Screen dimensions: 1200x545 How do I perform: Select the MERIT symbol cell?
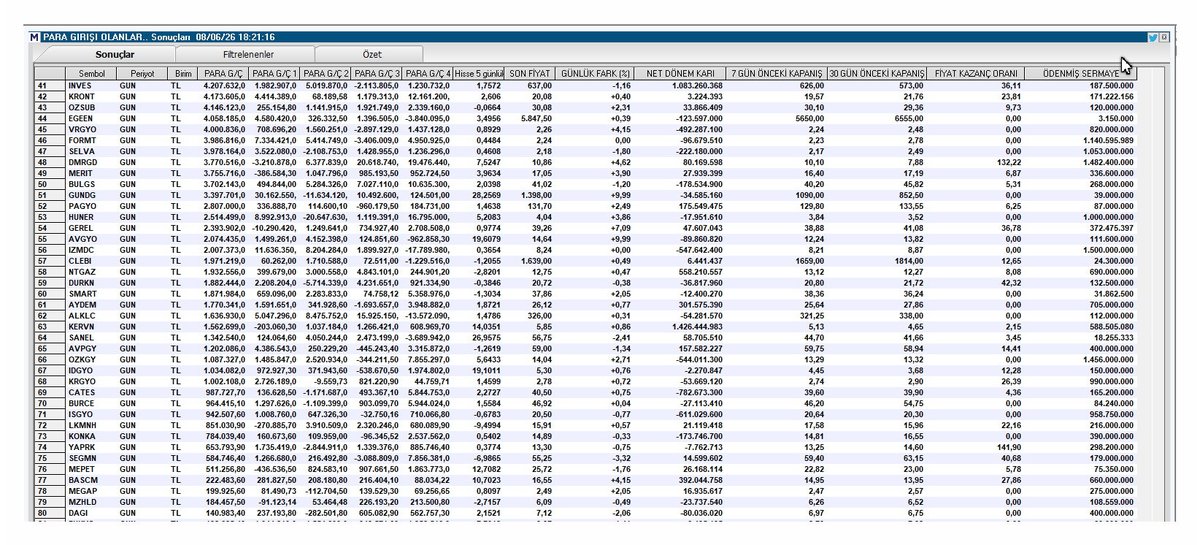(x=91, y=172)
